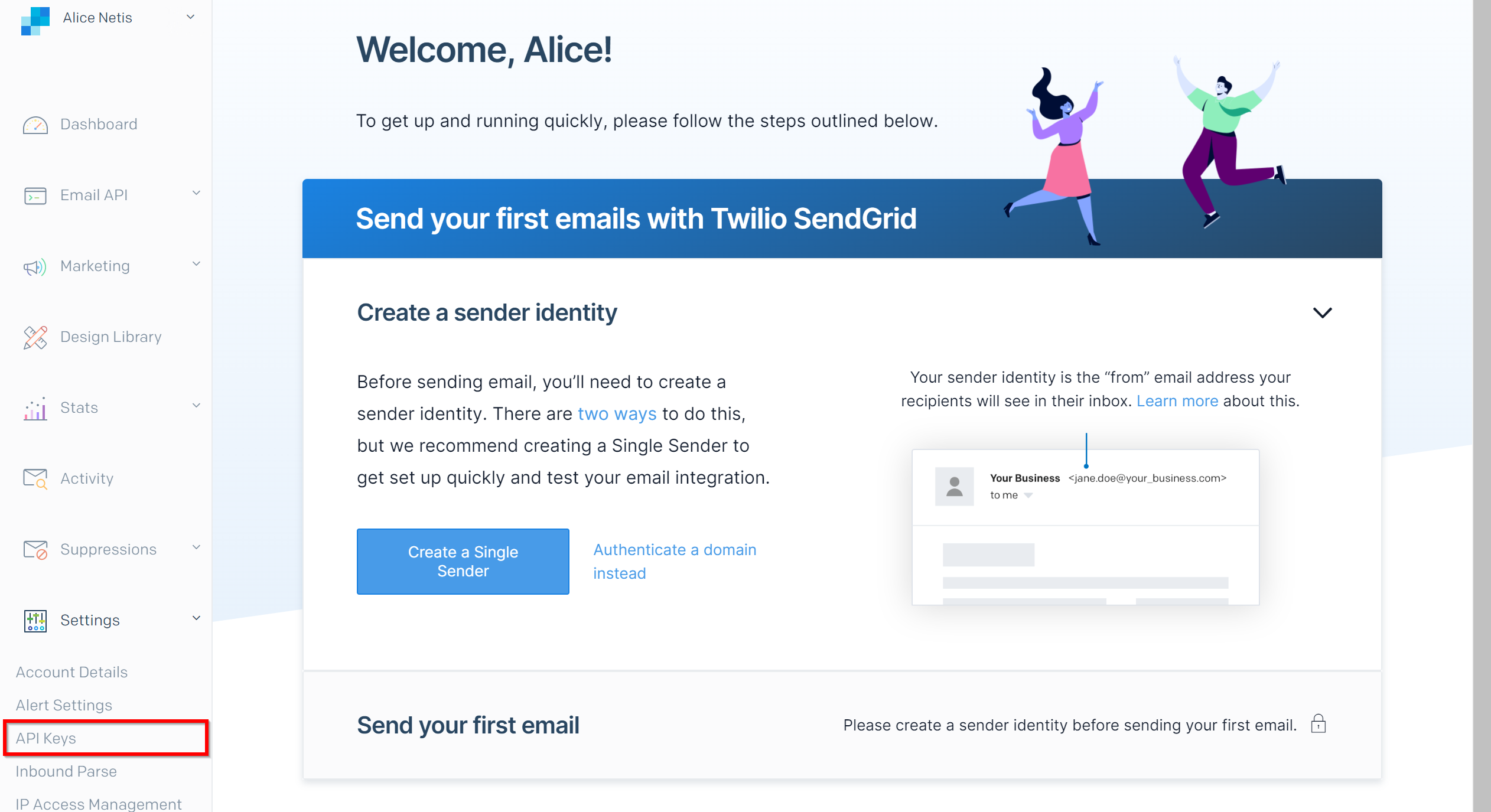Click the two ways hyperlink
The height and width of the screenshot is (812, 1491).
coord(617,413)
